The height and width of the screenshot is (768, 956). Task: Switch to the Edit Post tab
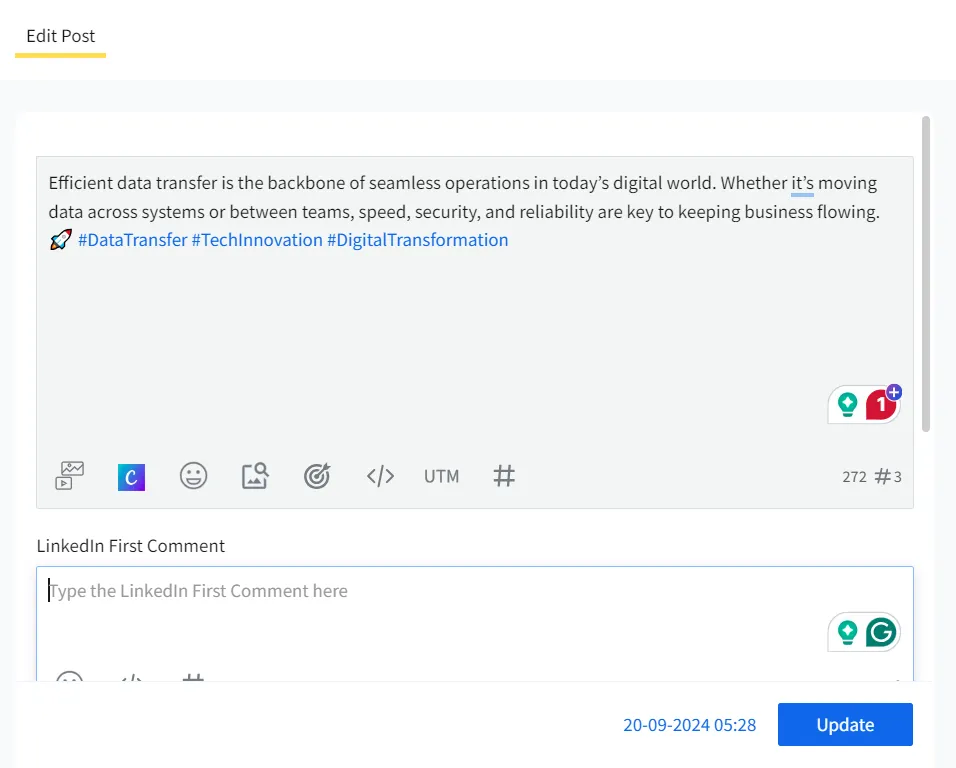pos(61,36)
